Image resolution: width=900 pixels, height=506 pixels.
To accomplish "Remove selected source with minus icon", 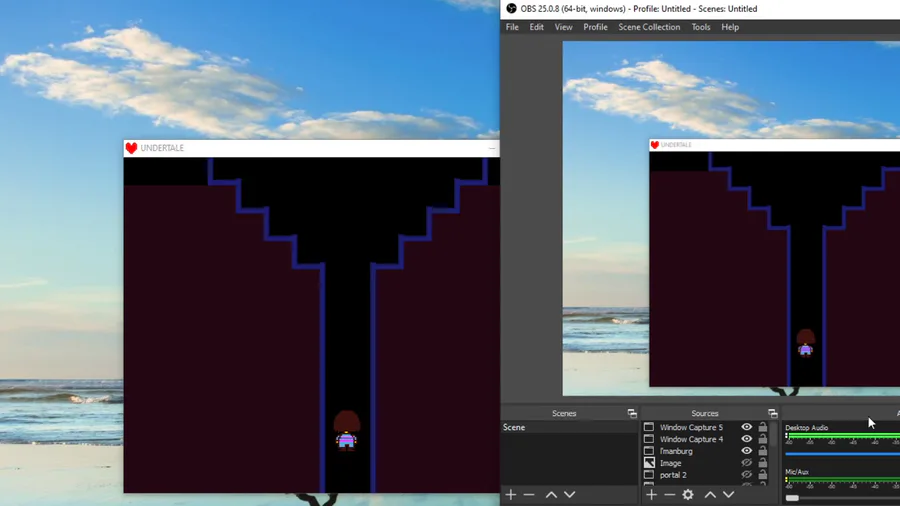I will [670, 495].
